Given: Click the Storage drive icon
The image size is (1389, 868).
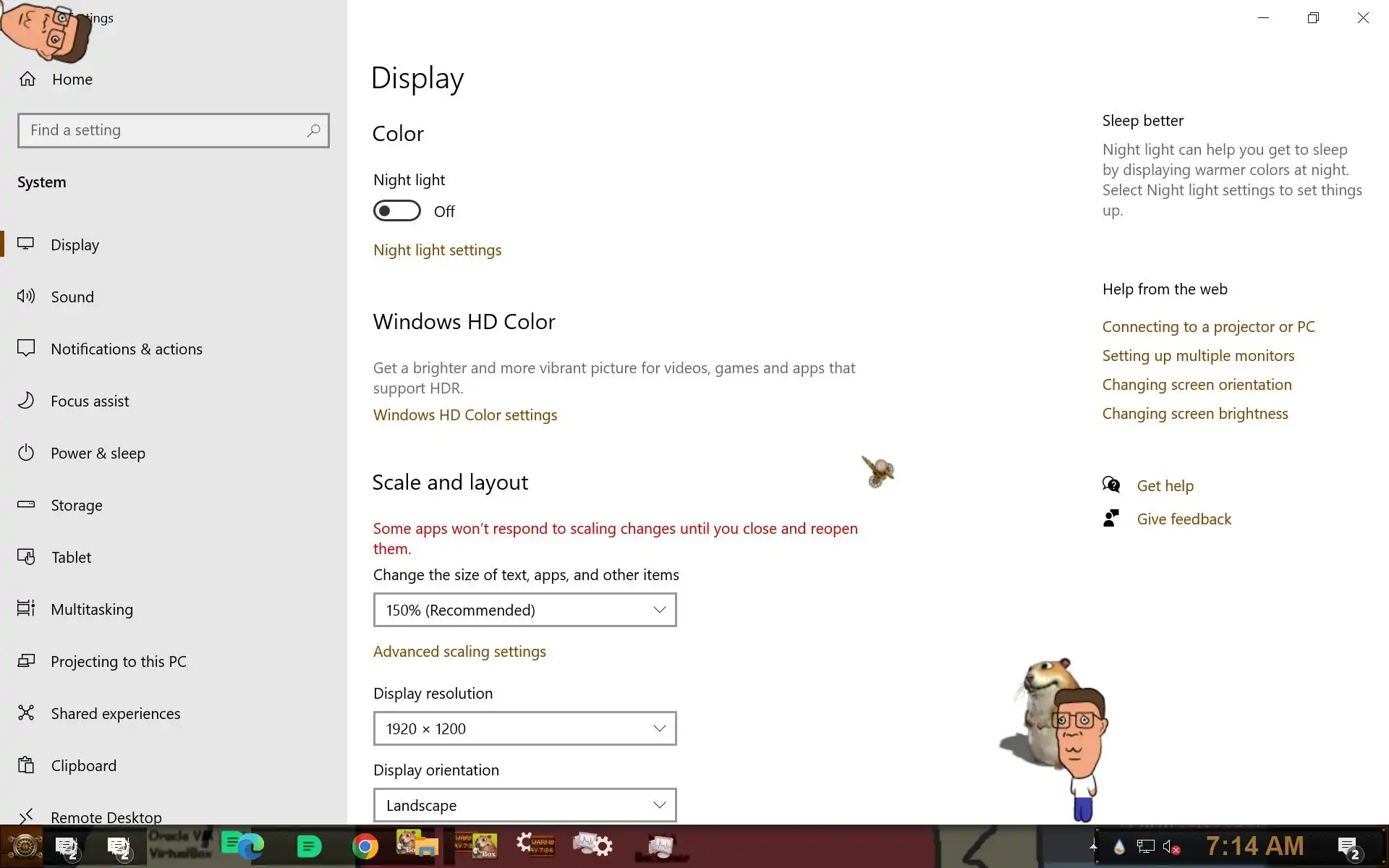Looking at the screenshot, I should (x=26, y=504).
